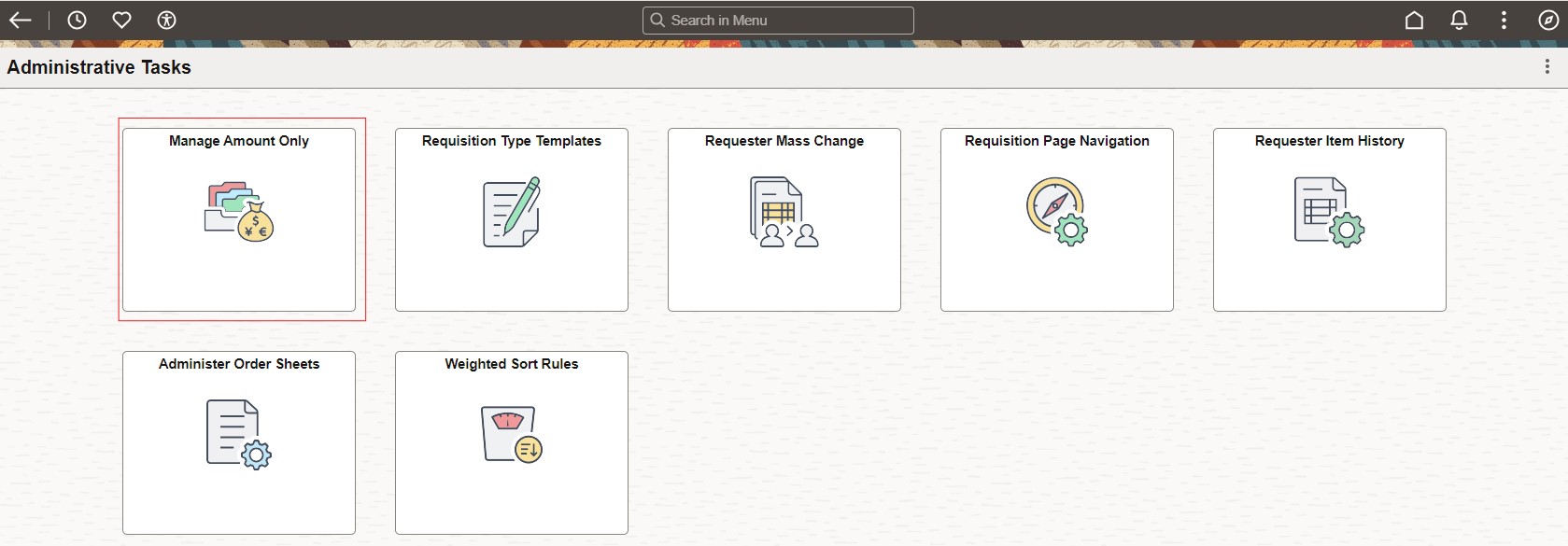Open the NavBar compass icon
The image size is (1568, 546).
pyautogui.click(x=1547, y=20)
